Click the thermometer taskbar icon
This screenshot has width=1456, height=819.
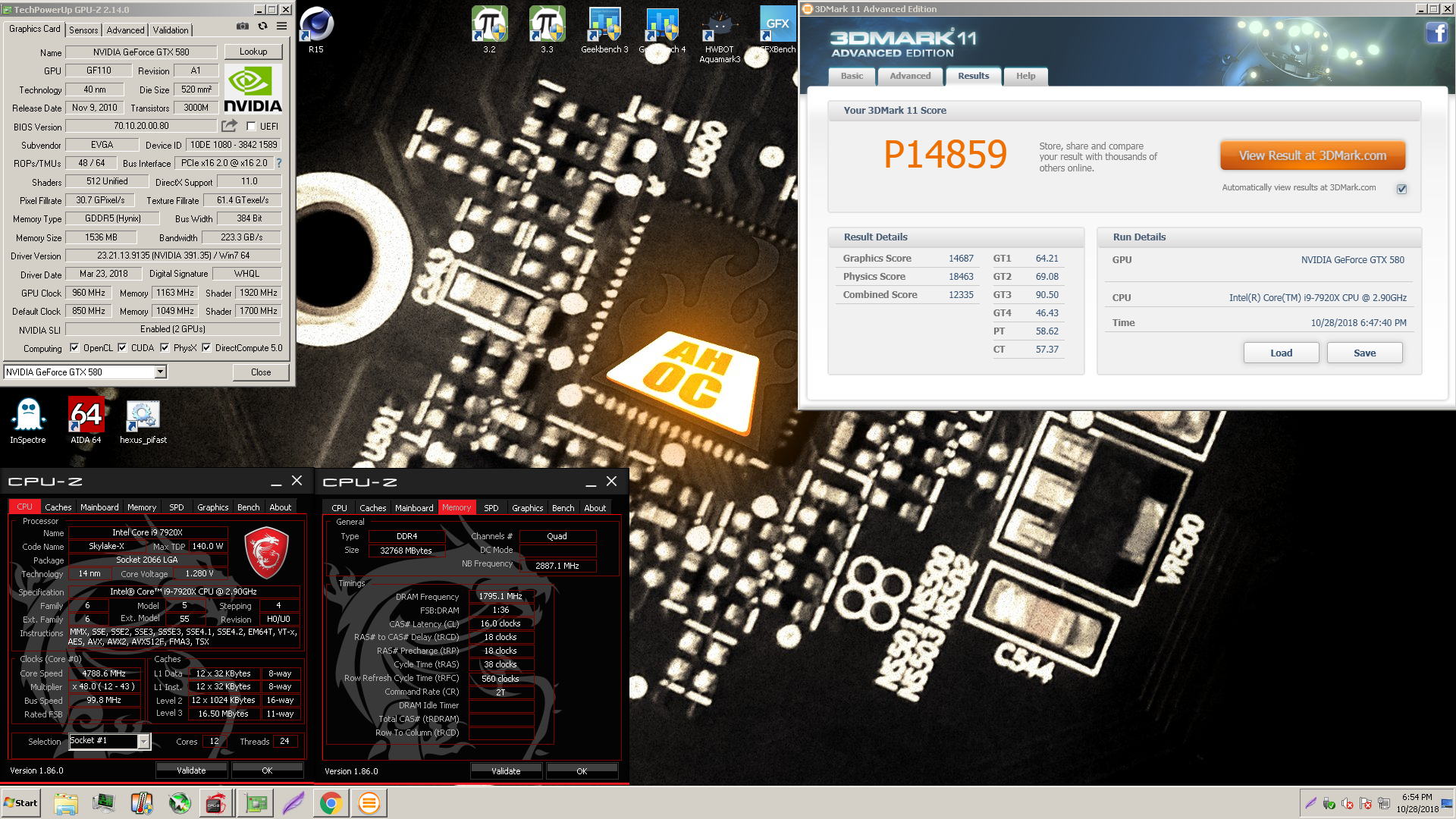pos(142,803)
